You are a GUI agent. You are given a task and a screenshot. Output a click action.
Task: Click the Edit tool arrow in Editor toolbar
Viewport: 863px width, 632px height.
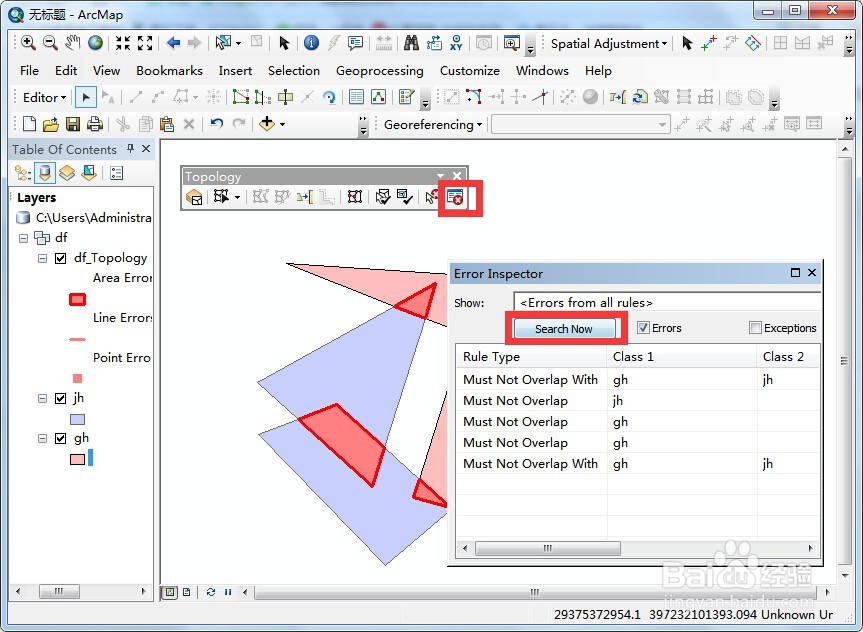pos(86,97)
